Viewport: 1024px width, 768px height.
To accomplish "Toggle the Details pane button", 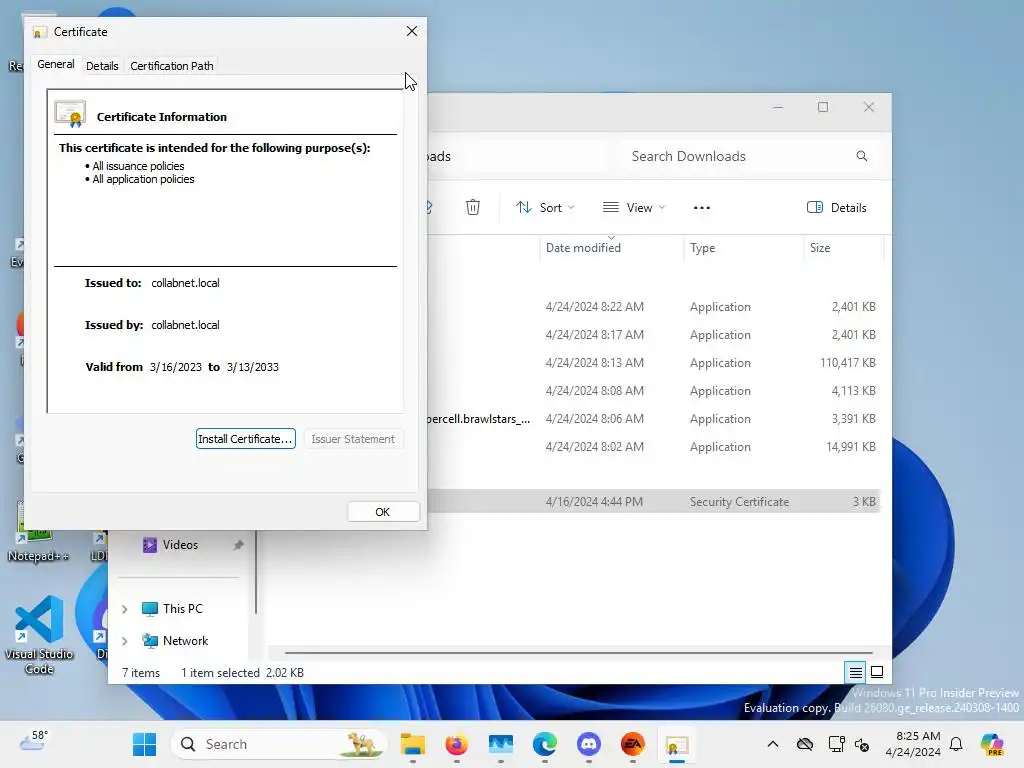I will (837, 208).
